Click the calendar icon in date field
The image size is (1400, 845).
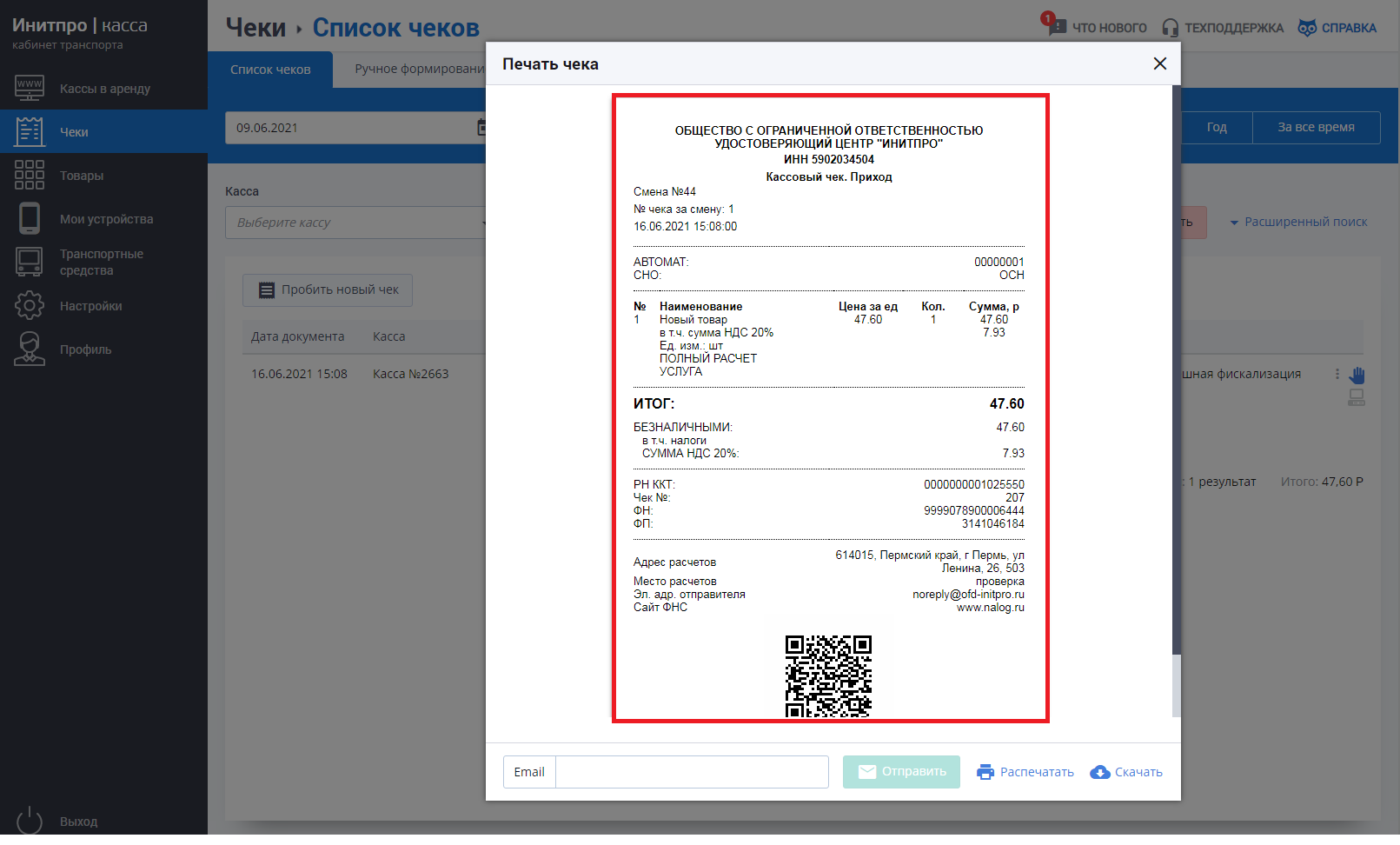pyautogui.click(x=482, y=128)
